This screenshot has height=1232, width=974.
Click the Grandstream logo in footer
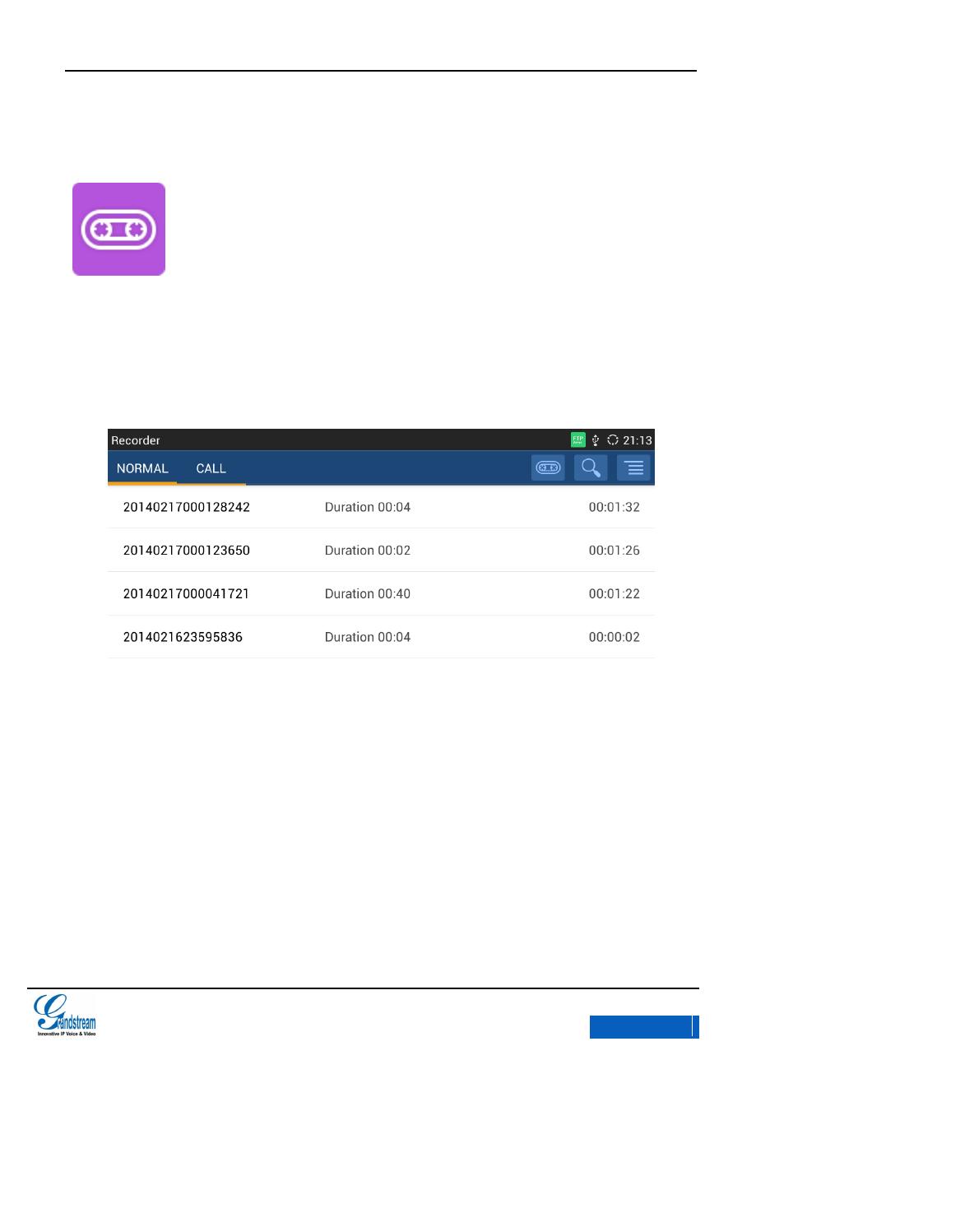click(x=65, y=1015)
